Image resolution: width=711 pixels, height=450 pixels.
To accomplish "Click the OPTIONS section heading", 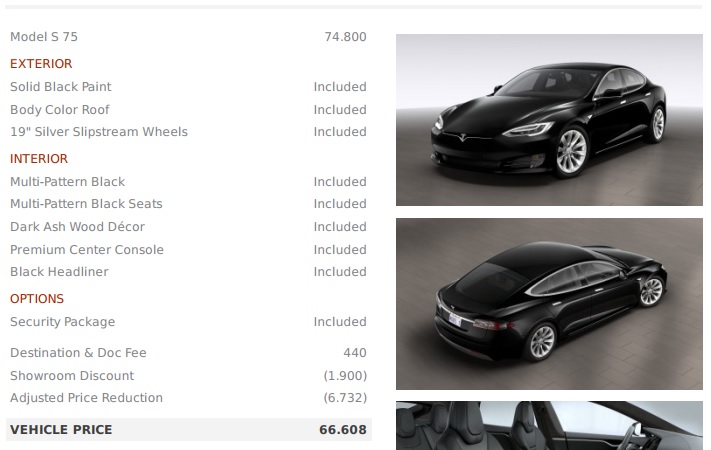I will [37, 299].
